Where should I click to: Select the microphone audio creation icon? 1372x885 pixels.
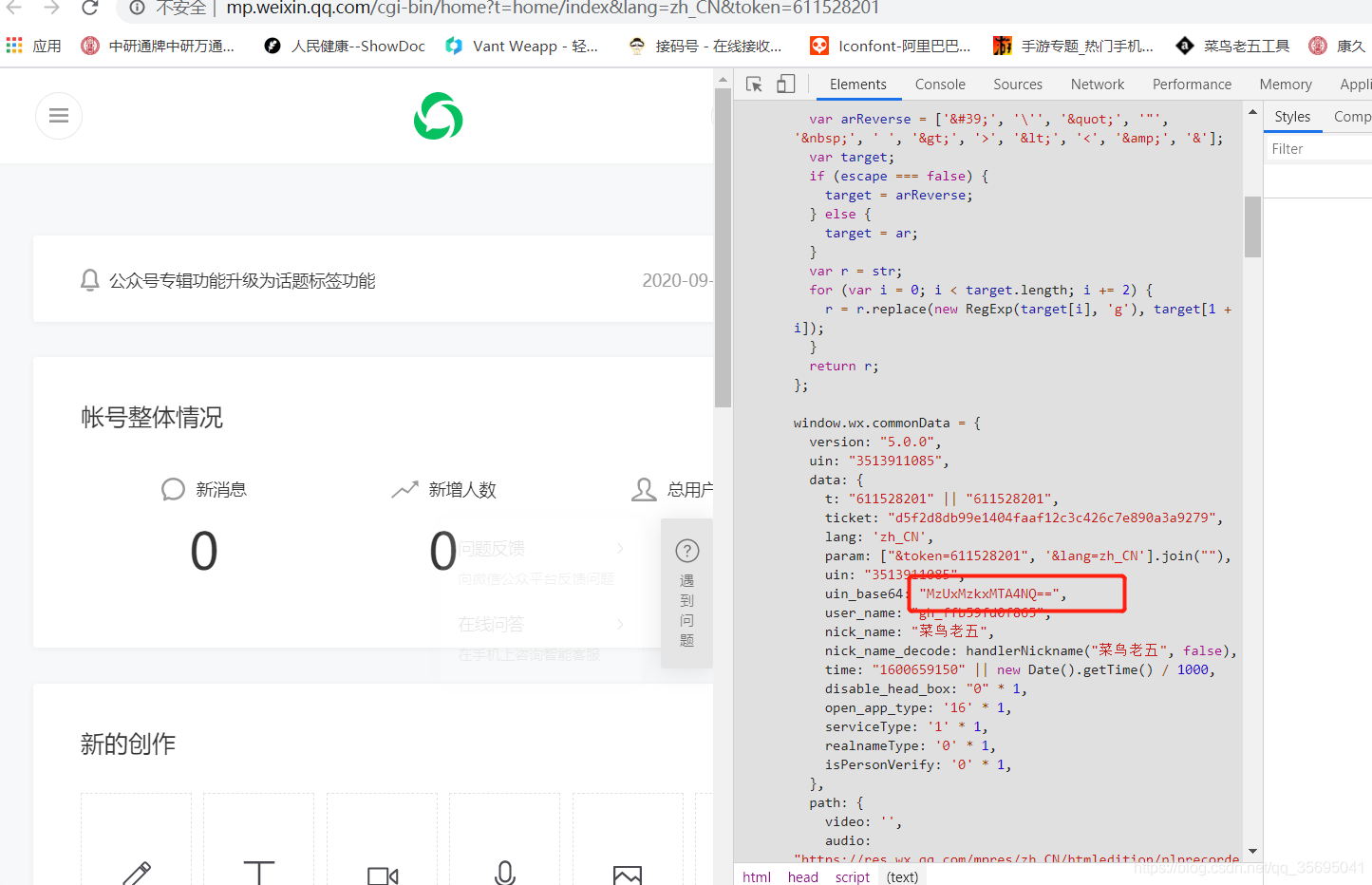(505, 873)
